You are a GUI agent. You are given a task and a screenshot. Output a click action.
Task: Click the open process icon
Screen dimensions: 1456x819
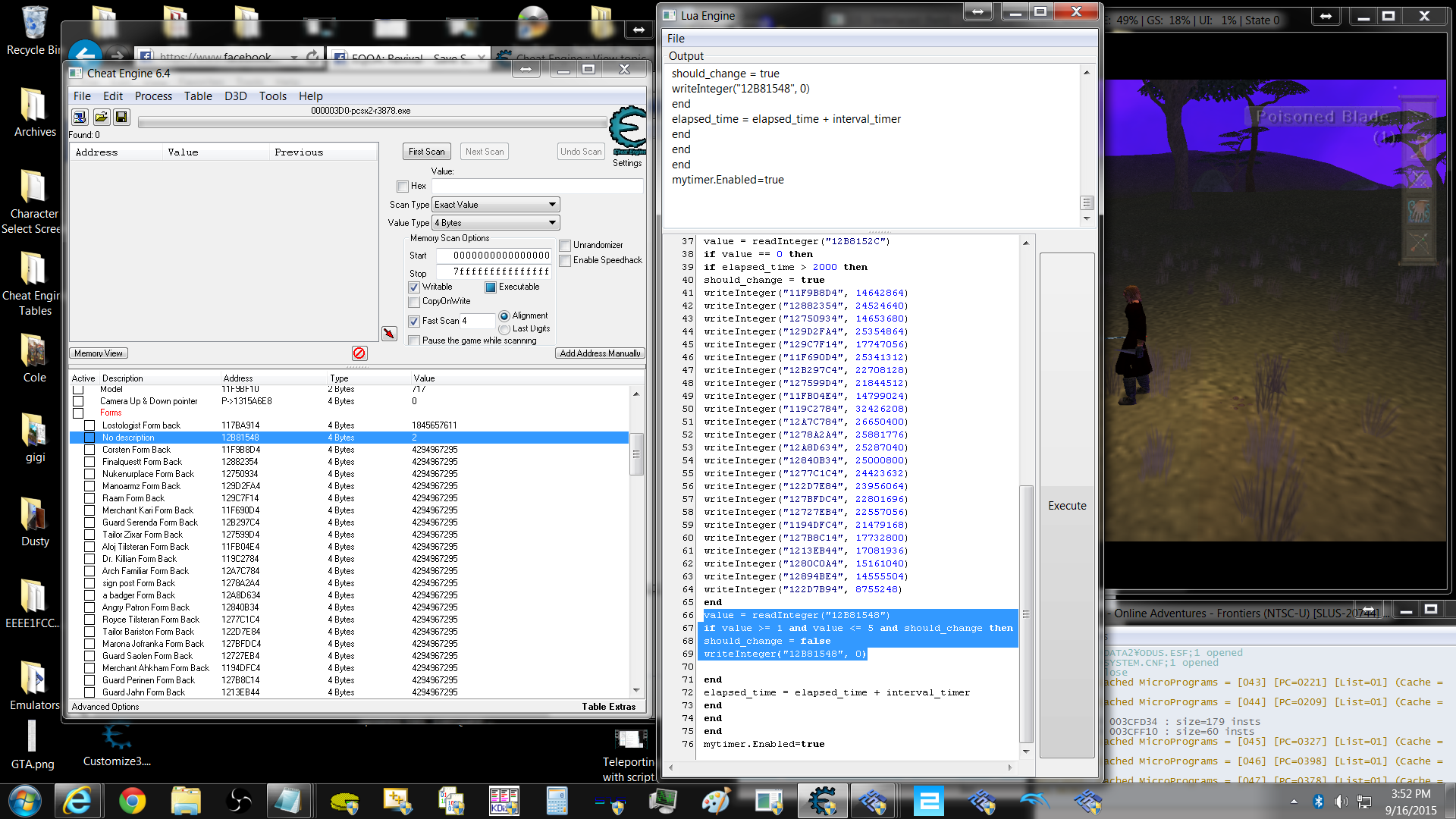pos(80,118)
